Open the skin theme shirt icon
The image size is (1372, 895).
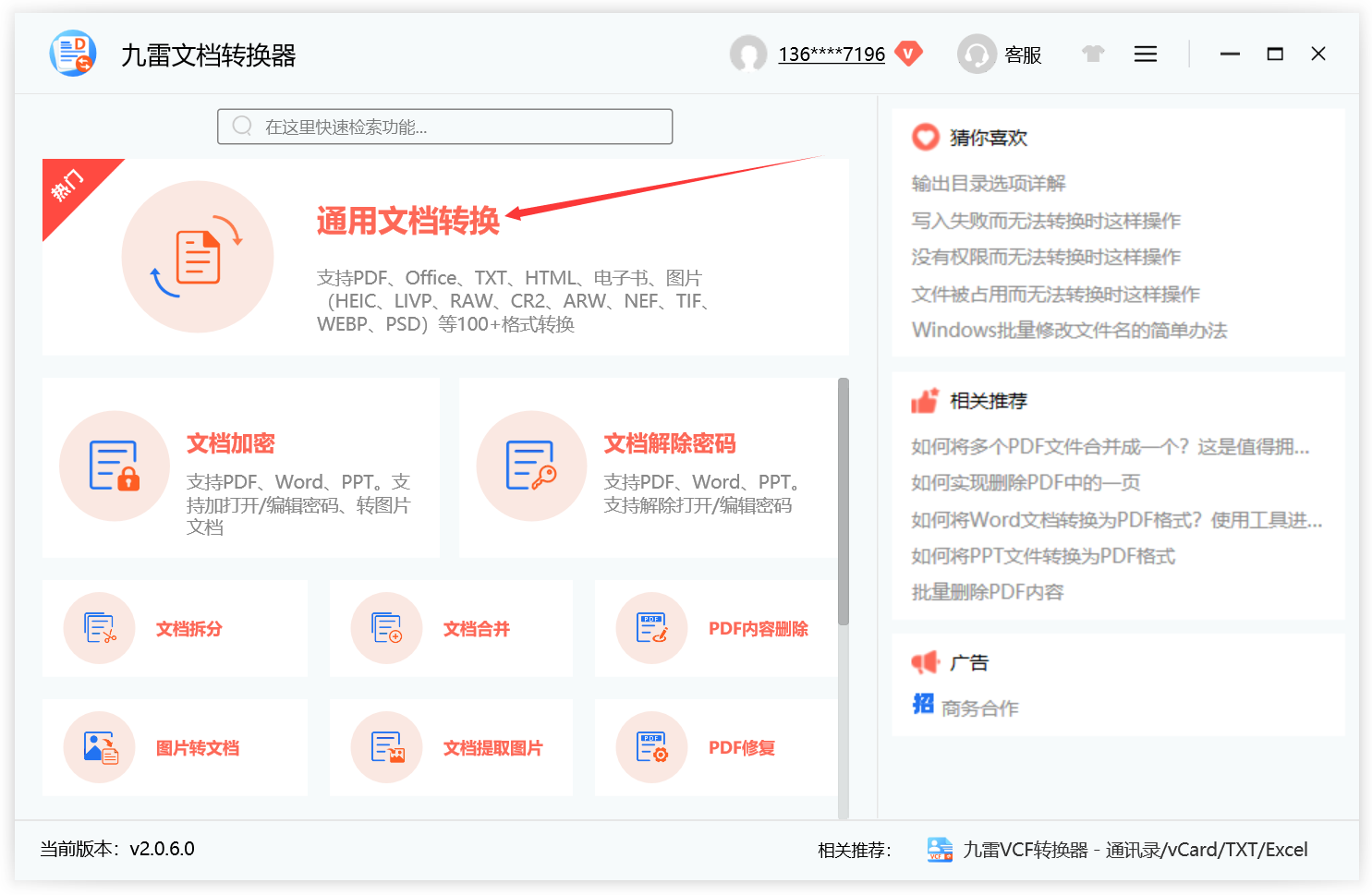pyautogui.click(x=1093, y=54)
